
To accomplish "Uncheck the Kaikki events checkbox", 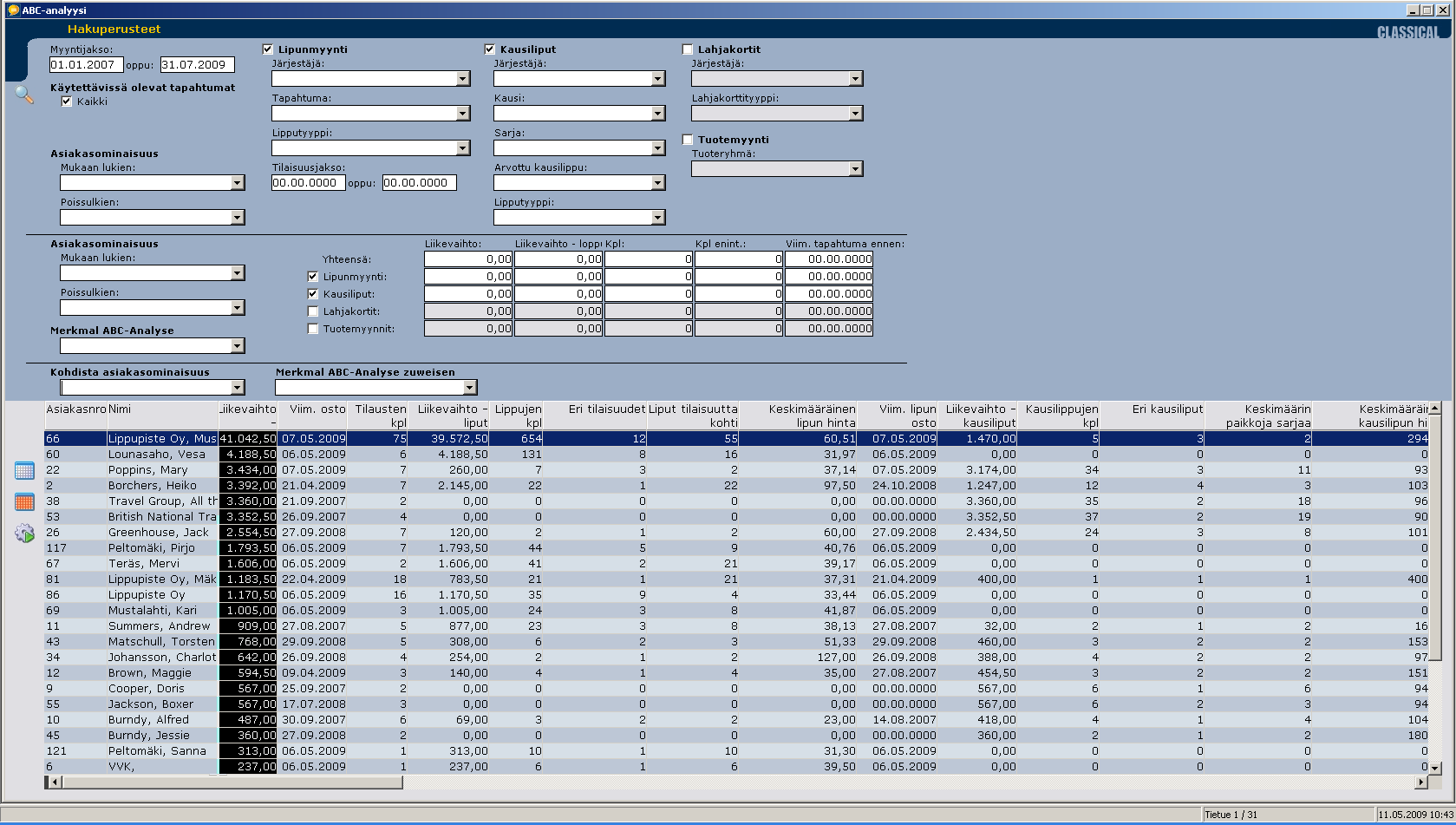I will (x=67, y=101).
